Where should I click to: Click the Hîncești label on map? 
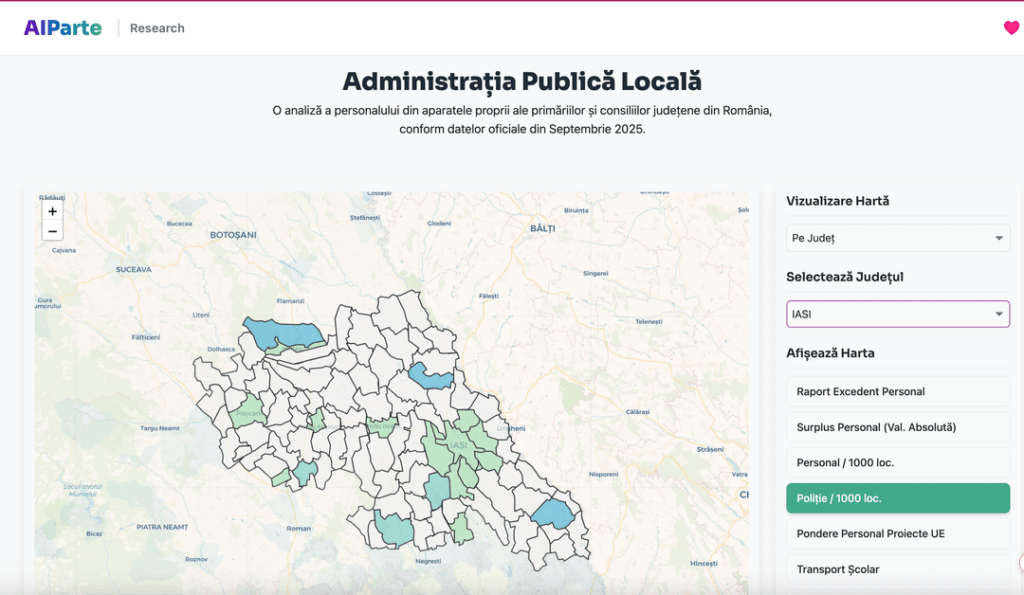pos(703,563)
